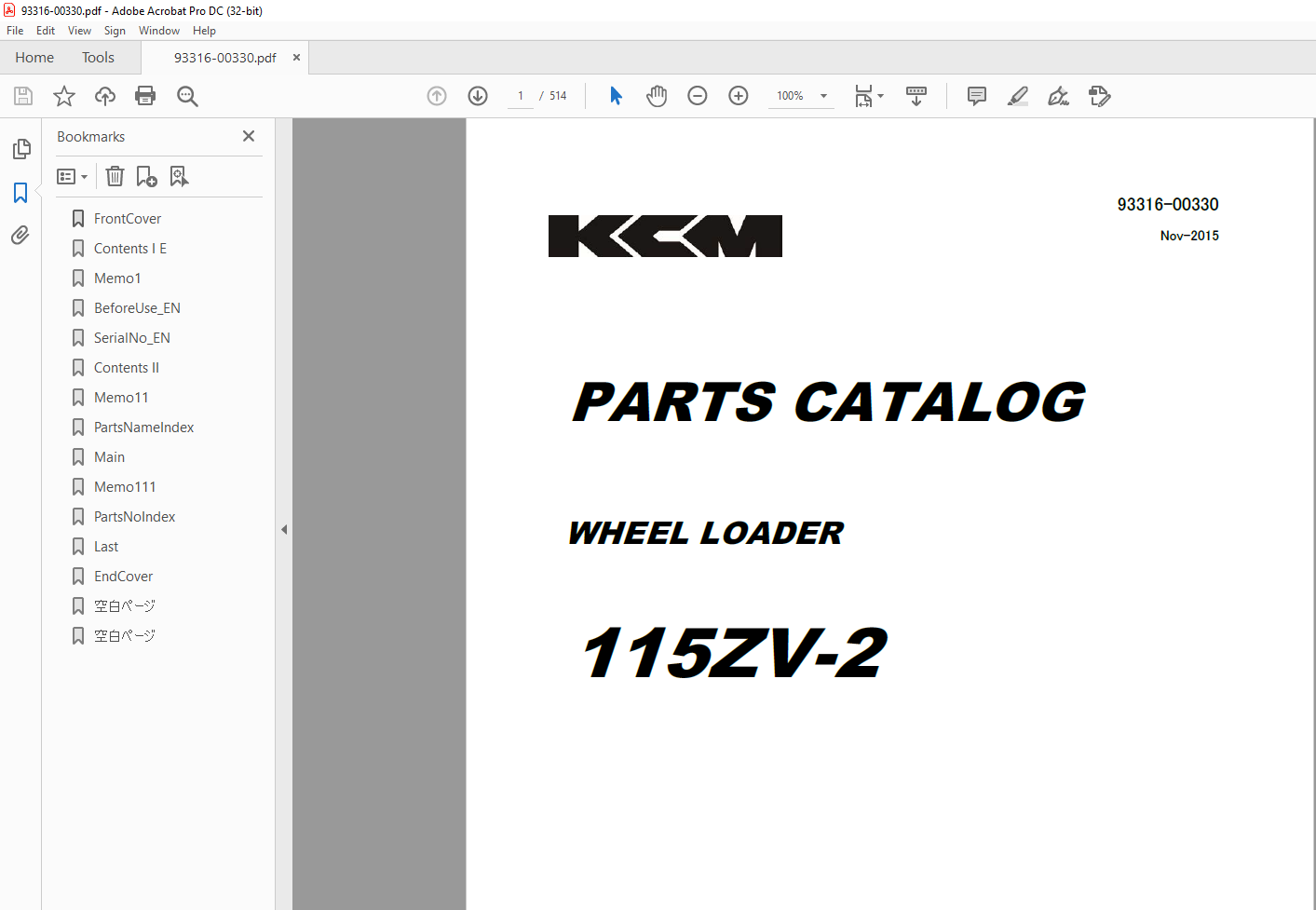Click the KCM logo on the cover page
The height and width of the screenshot is (910, 1316).
[665, 237]
